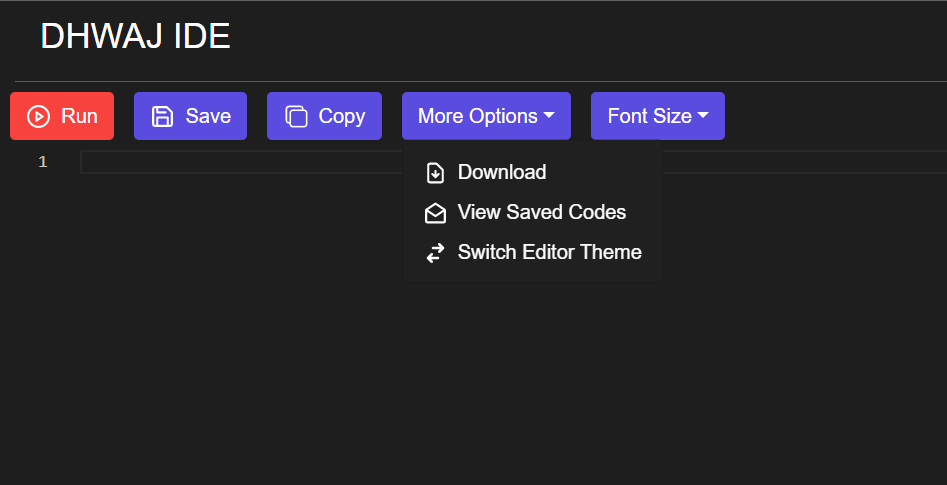Screen dimensions: 947x485
Task: Choose View Saved Codes
Action: (532, 213)
